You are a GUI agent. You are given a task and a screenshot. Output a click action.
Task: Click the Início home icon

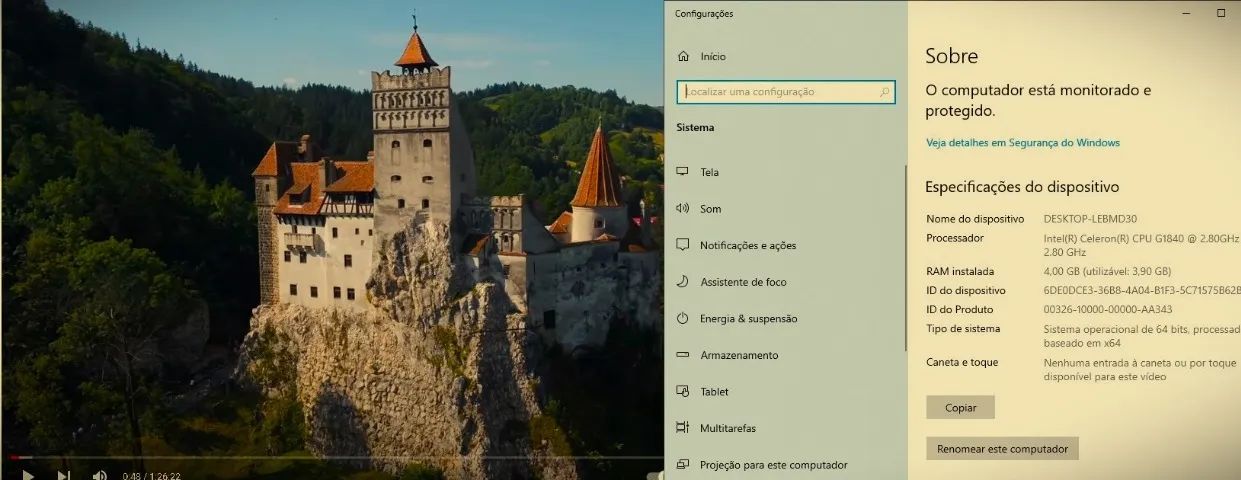tap(683, 56)
